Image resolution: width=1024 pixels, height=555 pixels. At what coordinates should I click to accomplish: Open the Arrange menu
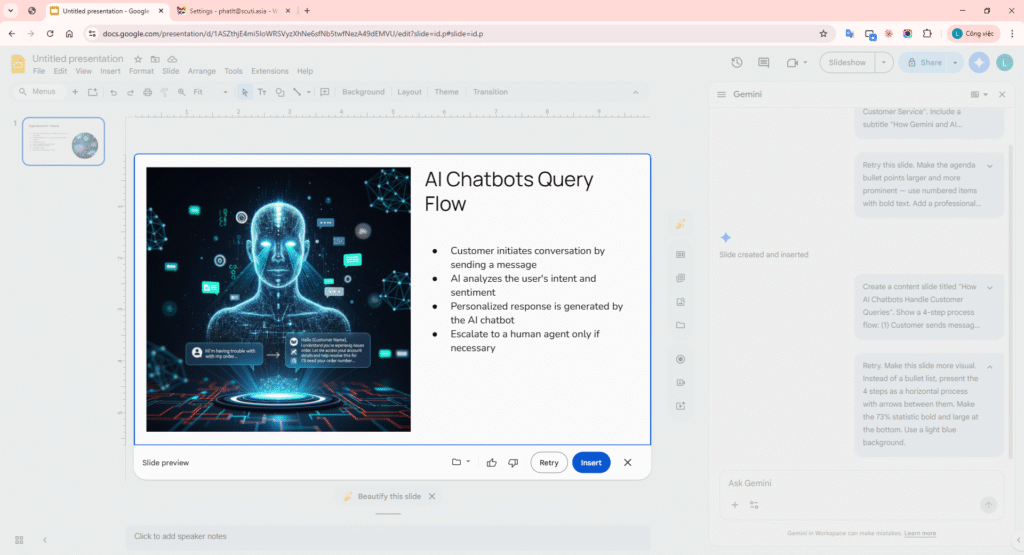tap(202, 71)
